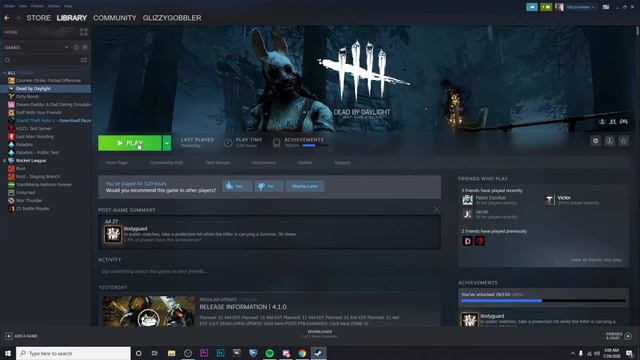
Task: Go back with the back arrow
Action: pyautogui.click(x=7, y=18)
